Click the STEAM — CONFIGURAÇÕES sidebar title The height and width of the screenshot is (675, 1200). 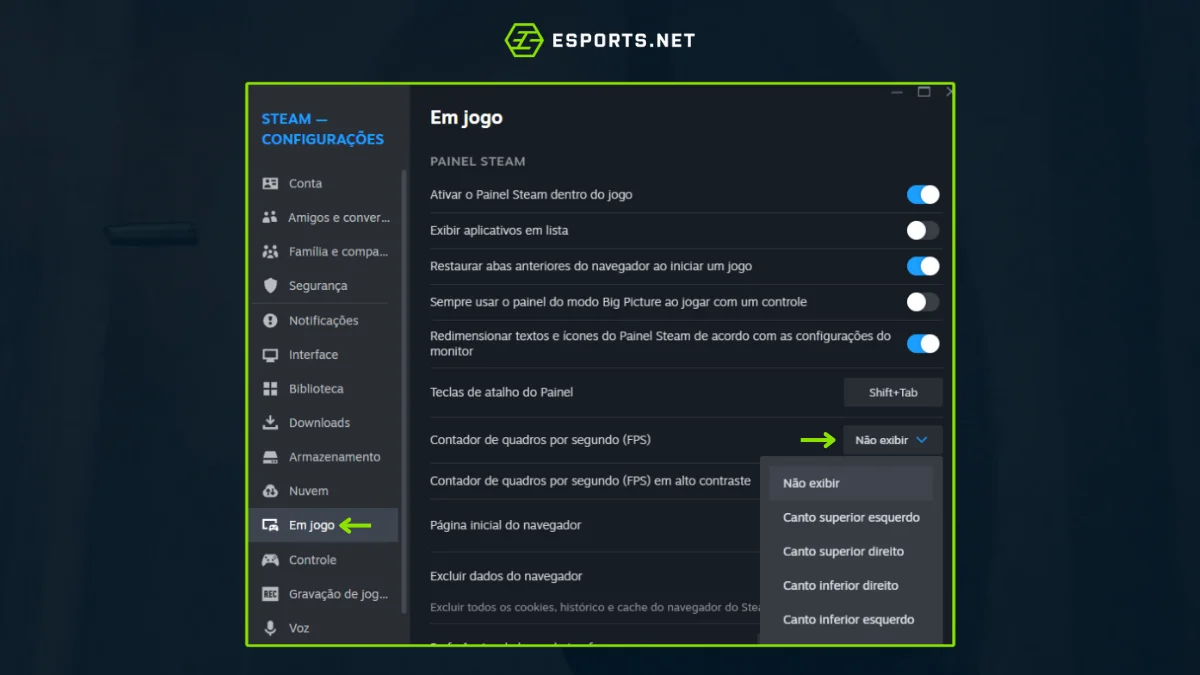(x=322, y=129)
